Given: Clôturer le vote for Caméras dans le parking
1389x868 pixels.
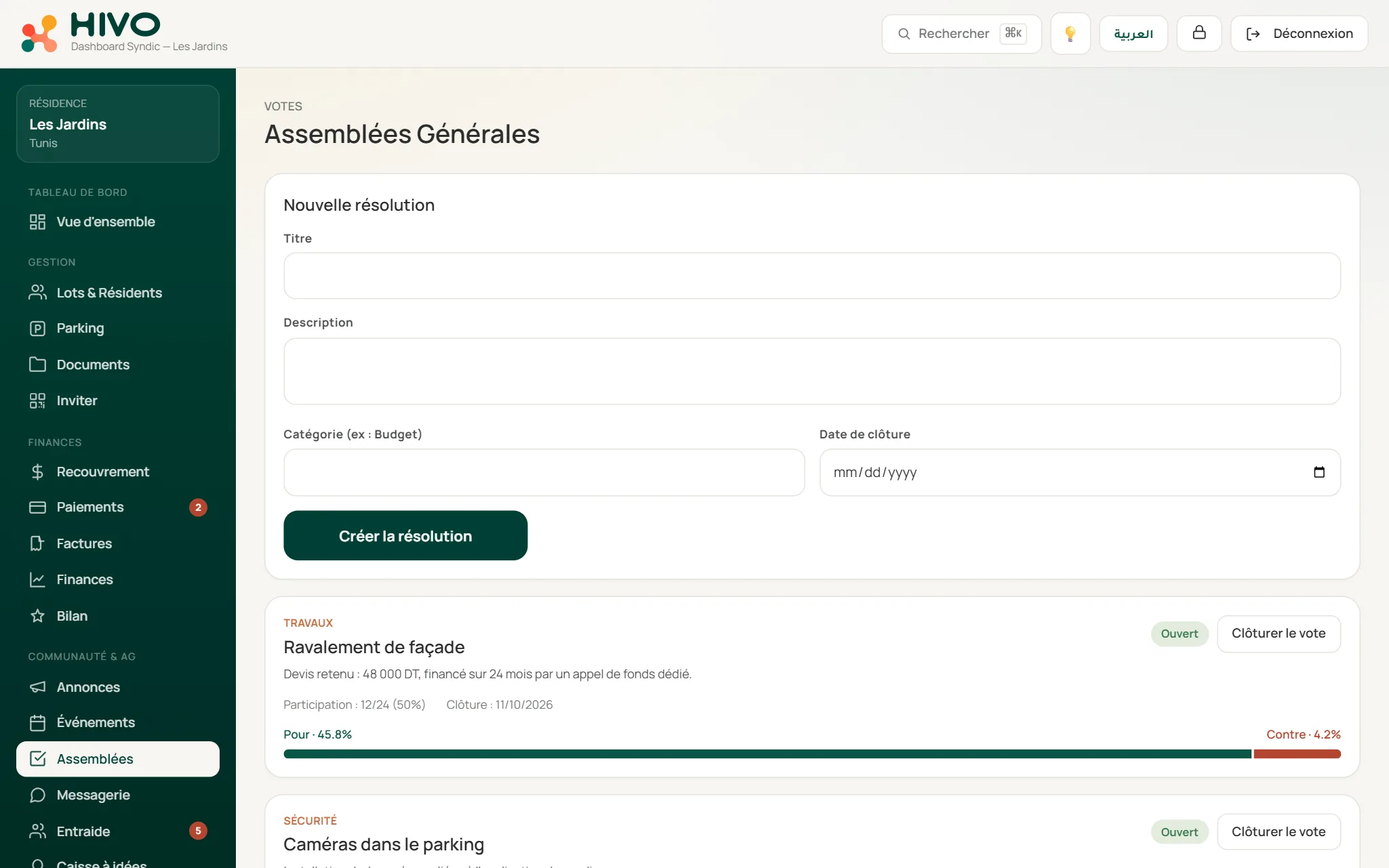Looking at the screenshot, I should coord(1279,831).
